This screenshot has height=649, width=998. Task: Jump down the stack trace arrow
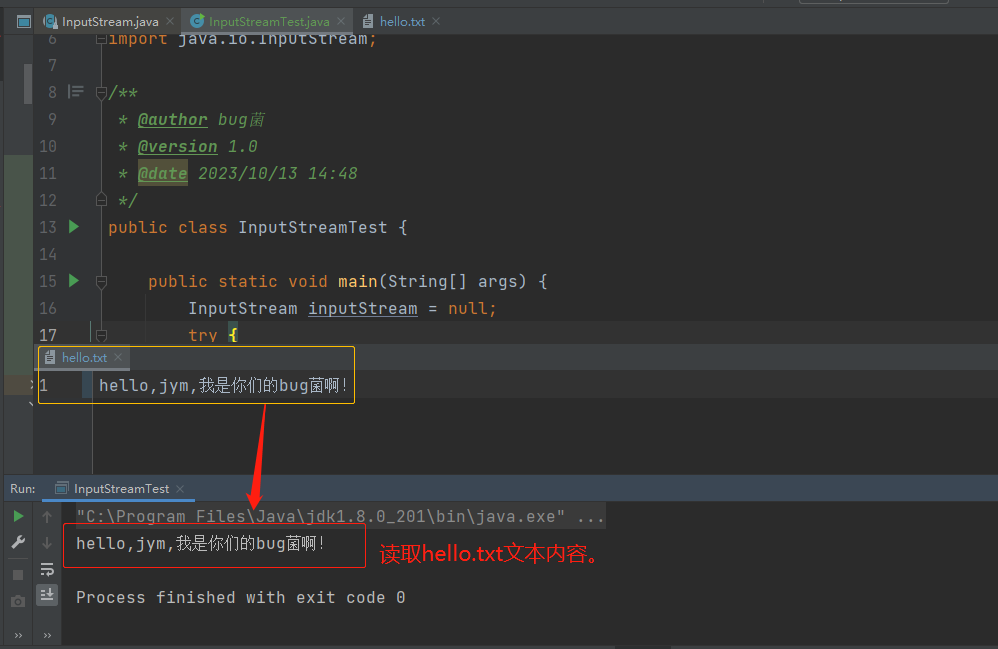[47, 543]
